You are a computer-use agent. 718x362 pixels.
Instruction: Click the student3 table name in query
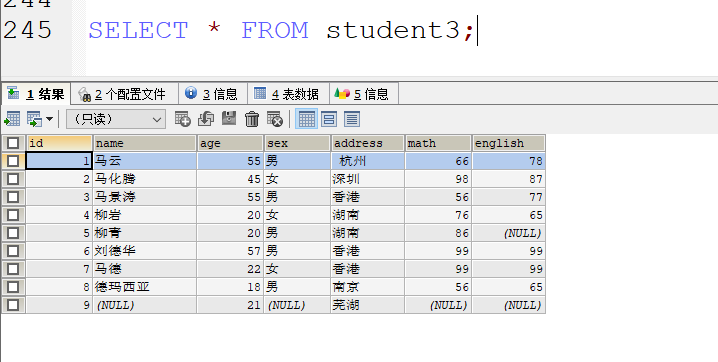point(393,31)
